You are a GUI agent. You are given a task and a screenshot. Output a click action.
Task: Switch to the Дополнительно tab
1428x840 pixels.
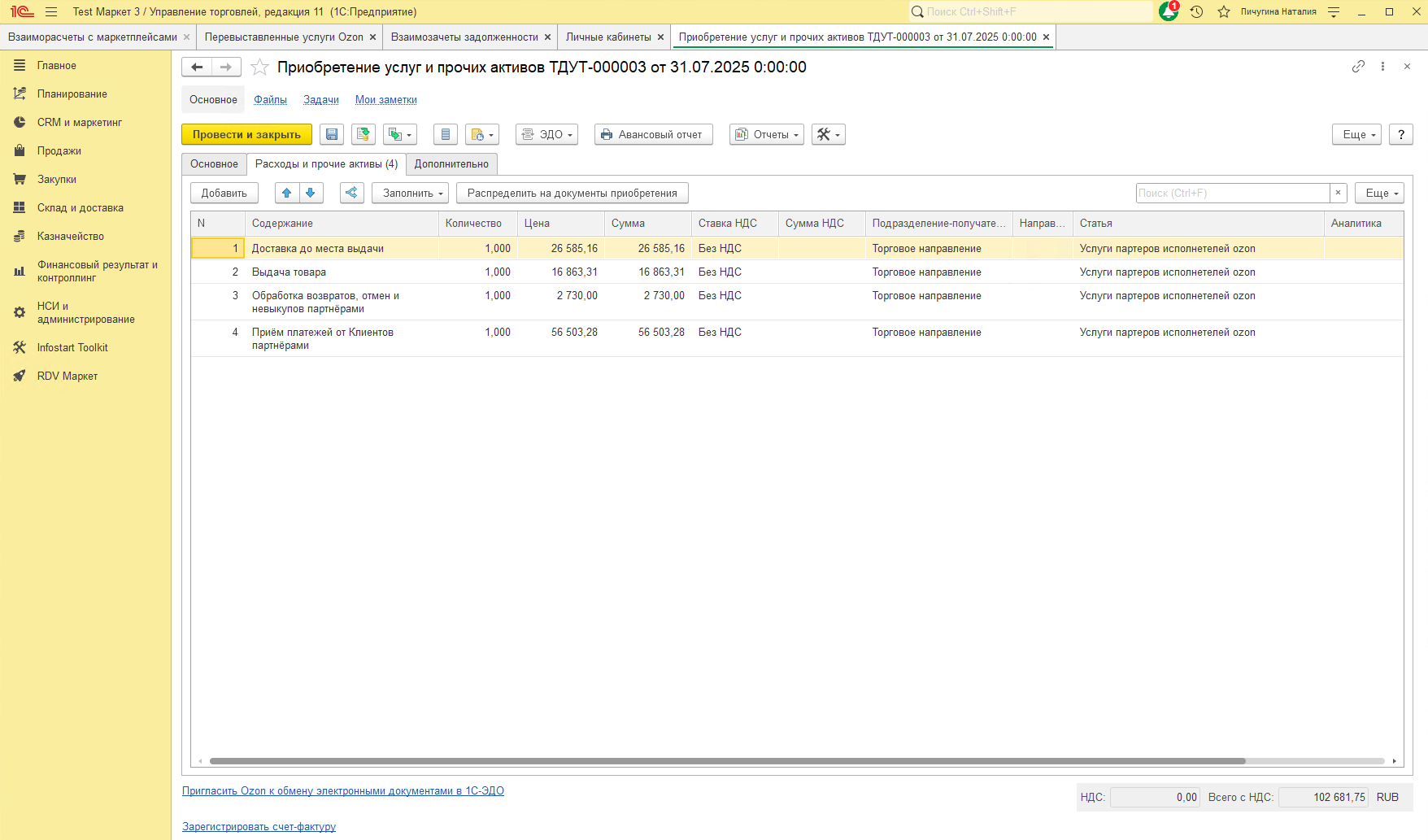click(451, 164)
